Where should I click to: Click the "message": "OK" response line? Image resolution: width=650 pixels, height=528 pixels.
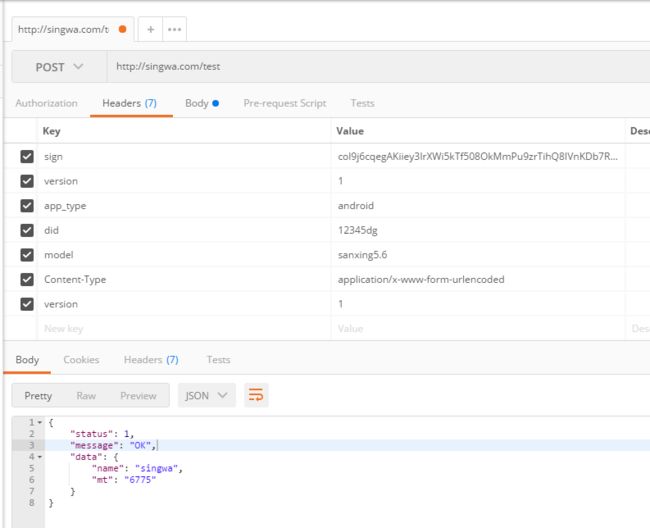pyautogui.click(x=113, y=446)
